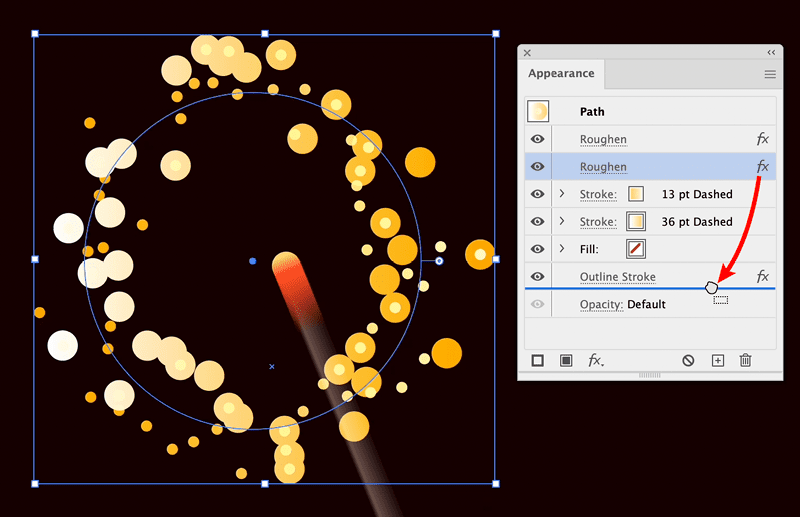
Task: Click the left-middle bounding box handle
Action: 35,259
